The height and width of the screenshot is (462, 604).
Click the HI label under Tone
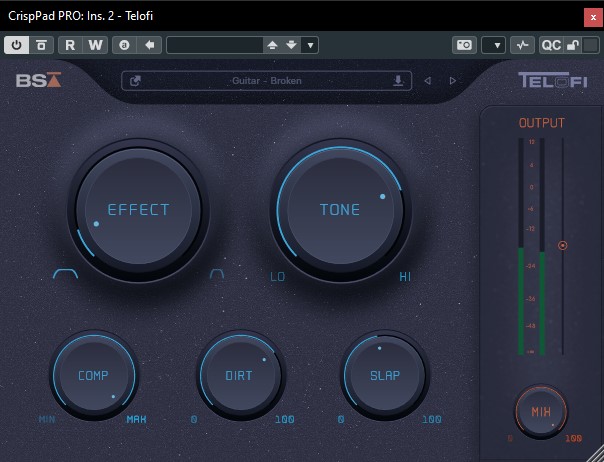pyautogui.click(x=405, y=277)
